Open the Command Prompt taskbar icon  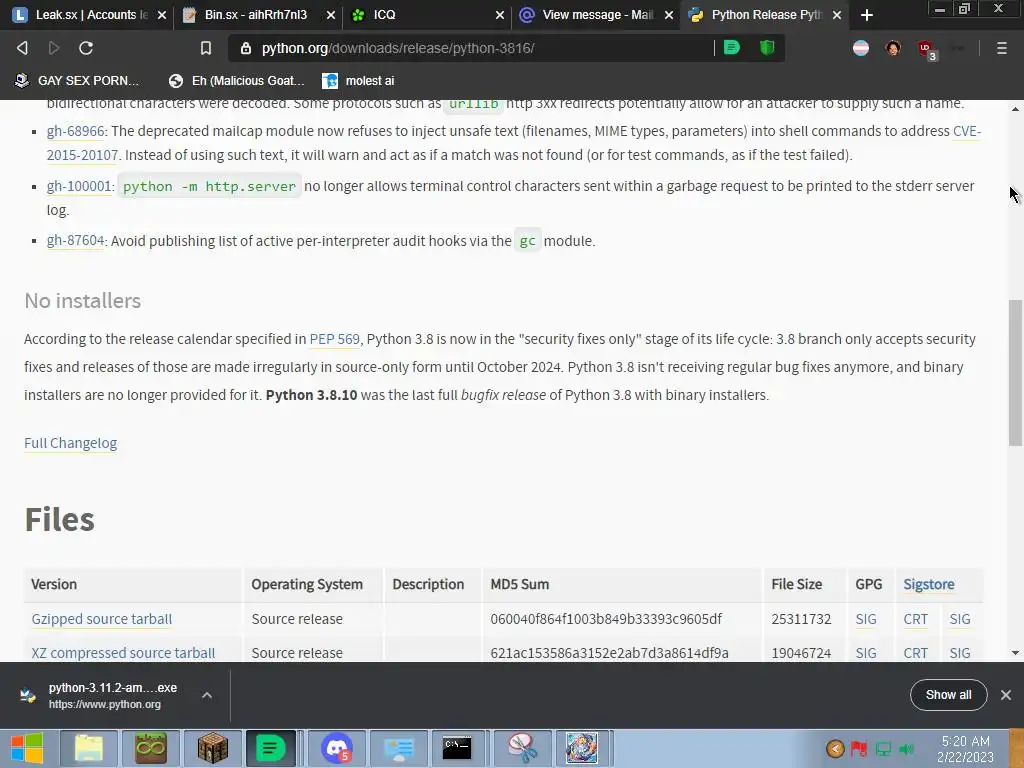[x=457, y=748]
